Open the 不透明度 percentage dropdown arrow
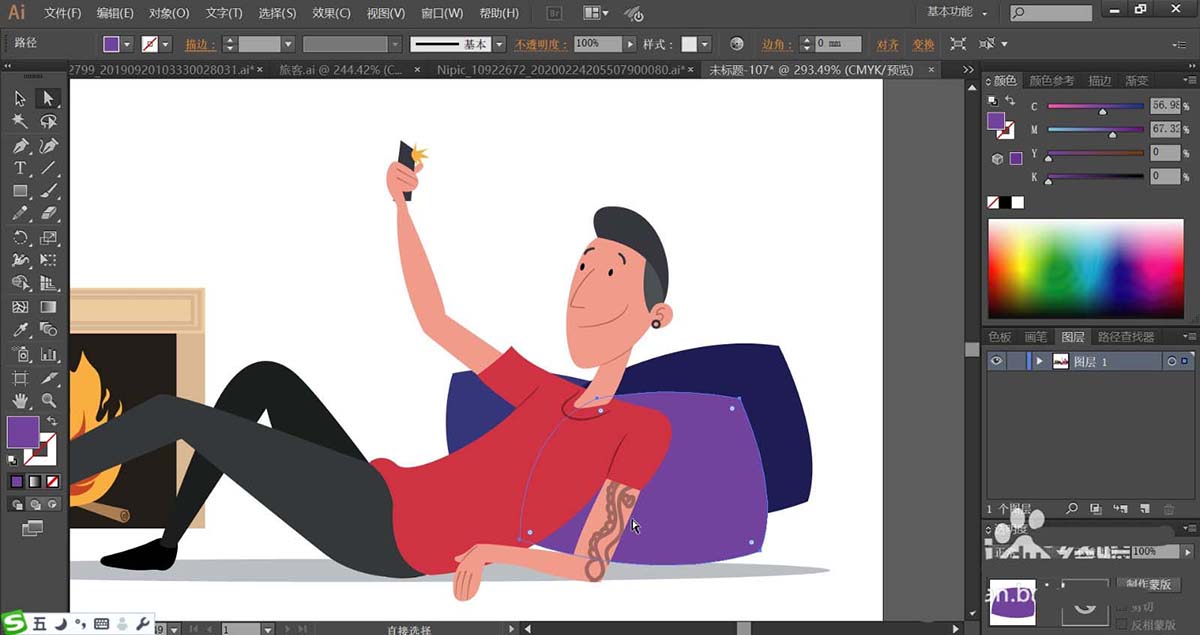1200x635 pixels. [629, 45]
